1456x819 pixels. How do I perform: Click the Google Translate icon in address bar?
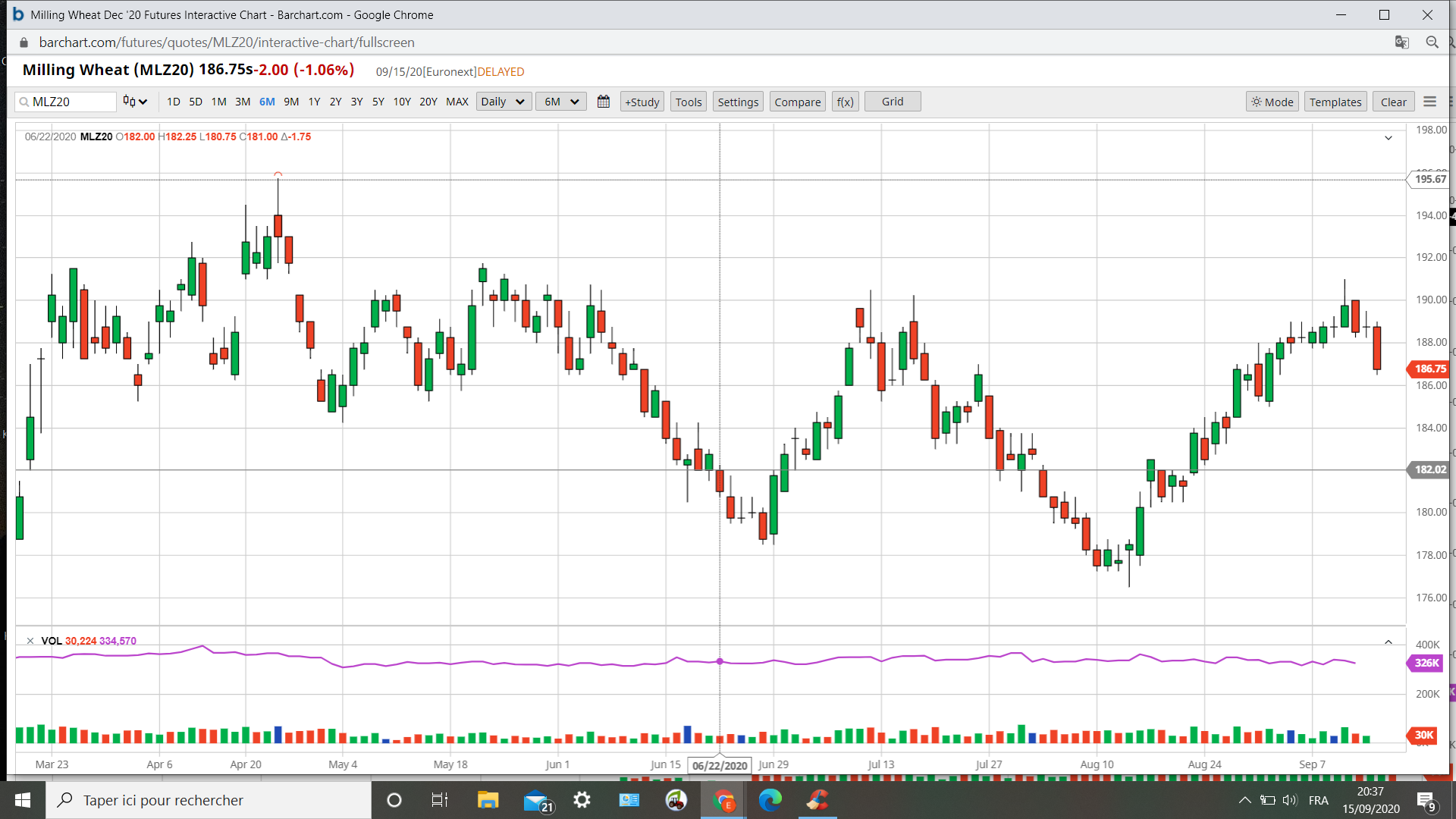pyautogui.click(x=1401, y=42)
